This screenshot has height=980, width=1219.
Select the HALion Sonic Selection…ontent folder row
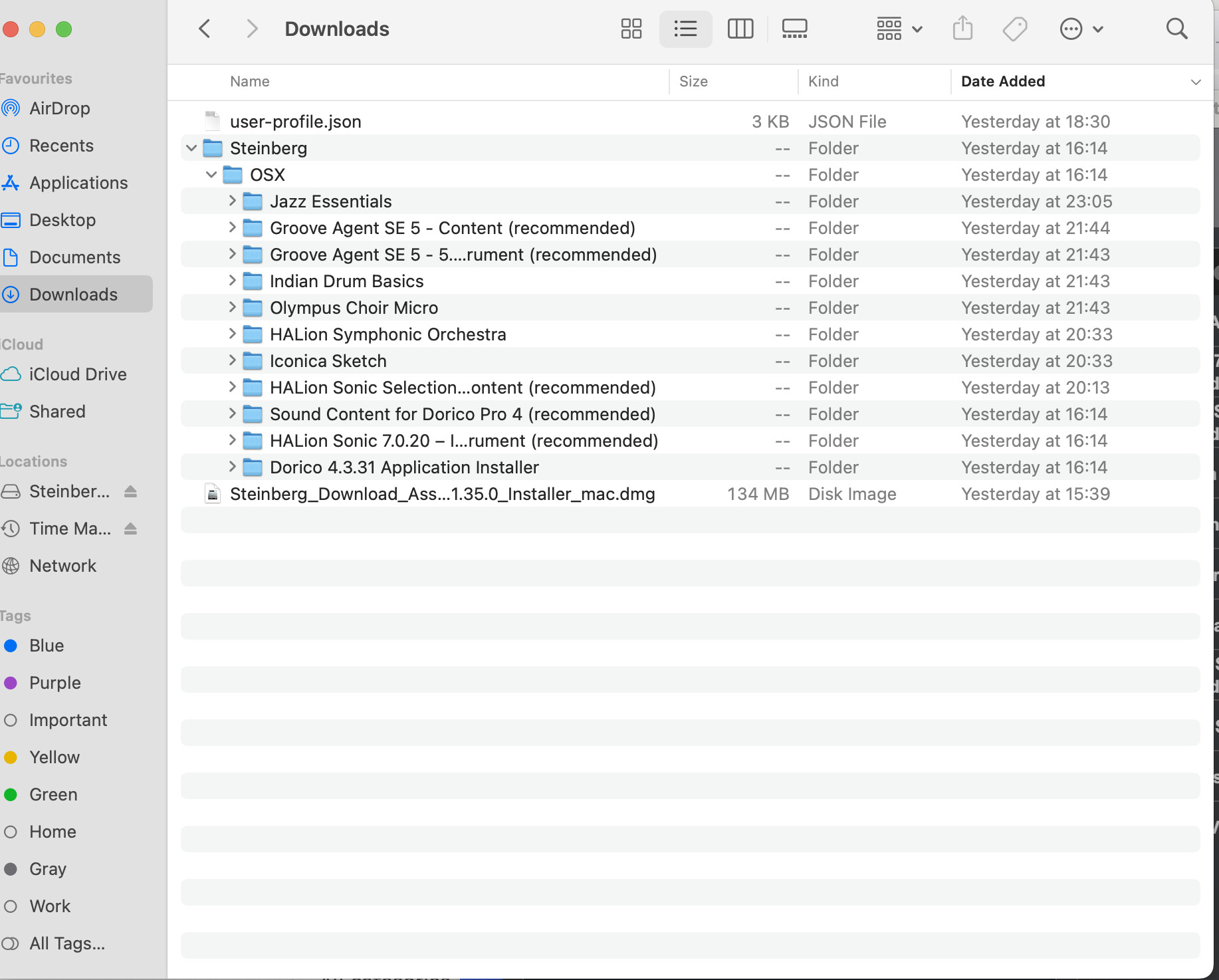tap(690, 387)
